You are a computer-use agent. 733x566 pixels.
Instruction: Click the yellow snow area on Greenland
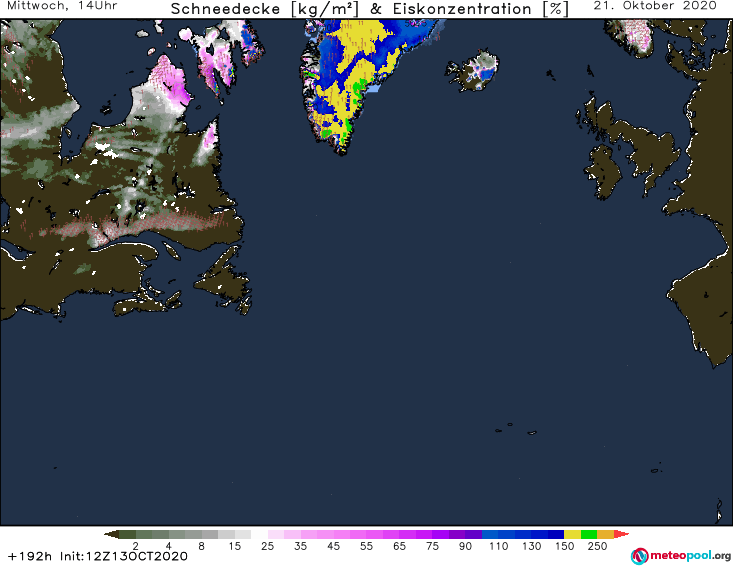coord(359,44)
